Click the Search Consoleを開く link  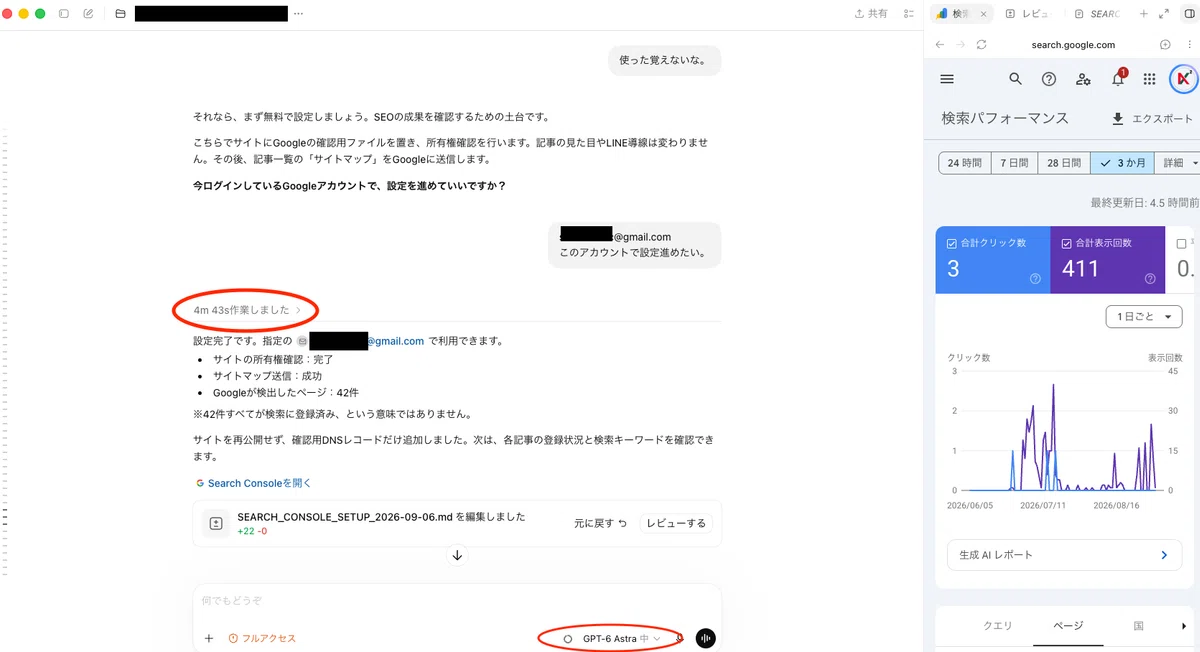tap(254, 483)
